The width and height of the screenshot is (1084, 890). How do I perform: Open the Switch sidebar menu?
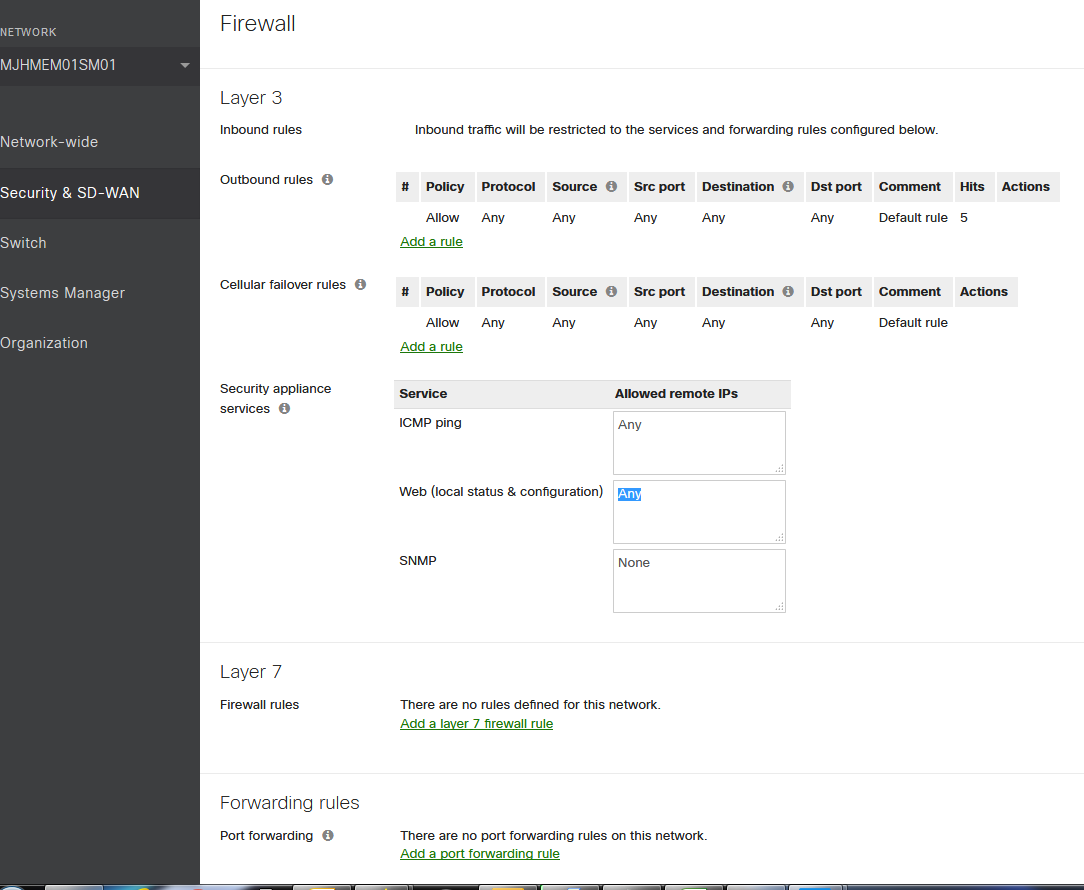[24, 243]
